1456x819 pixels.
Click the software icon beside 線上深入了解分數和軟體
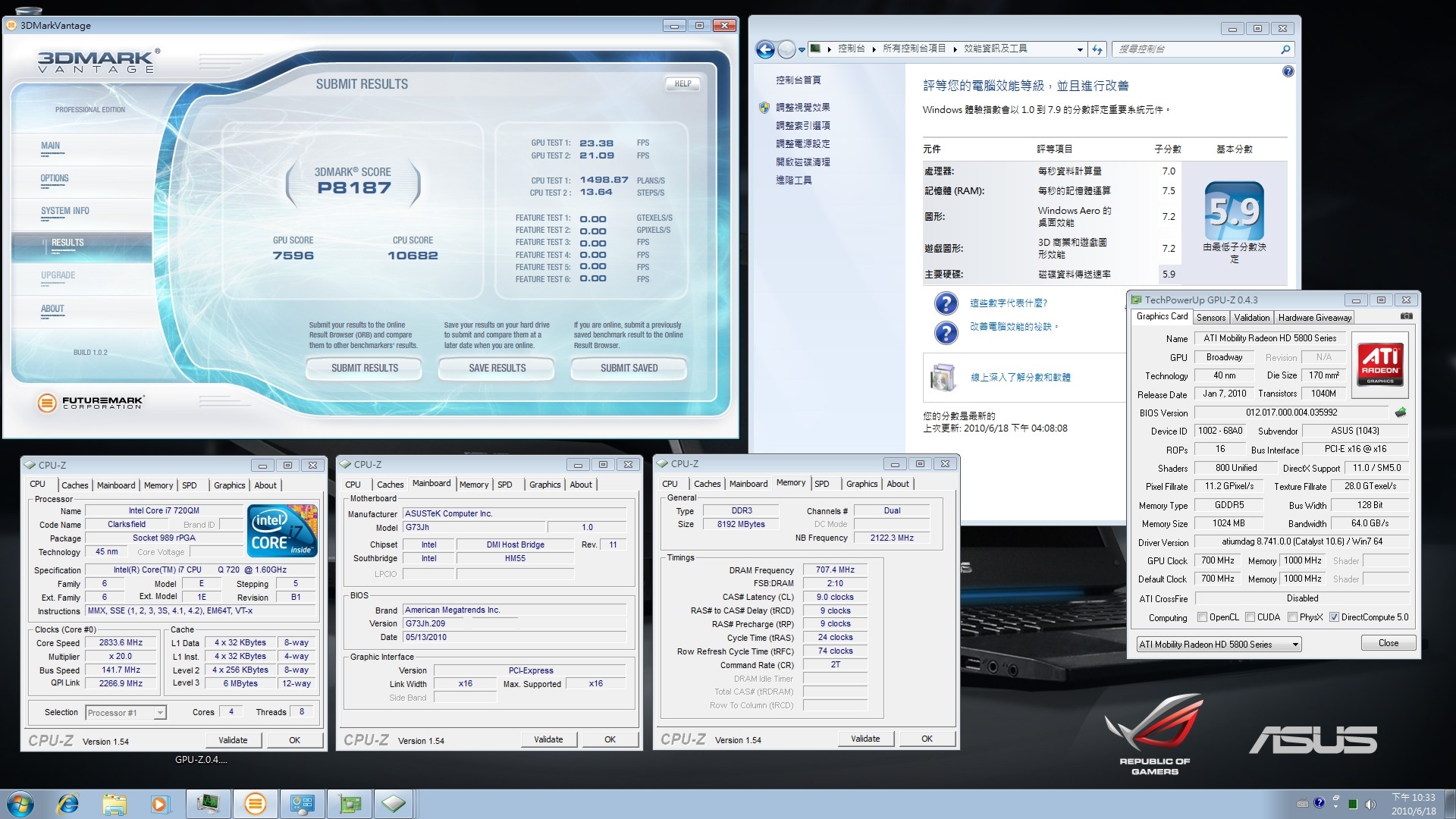coord(943,377)
